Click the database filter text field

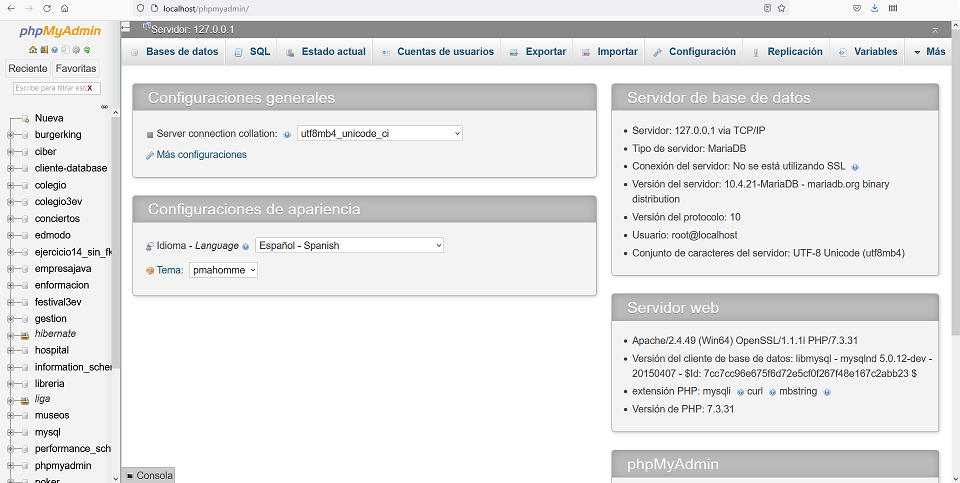[x=50, y=88]
